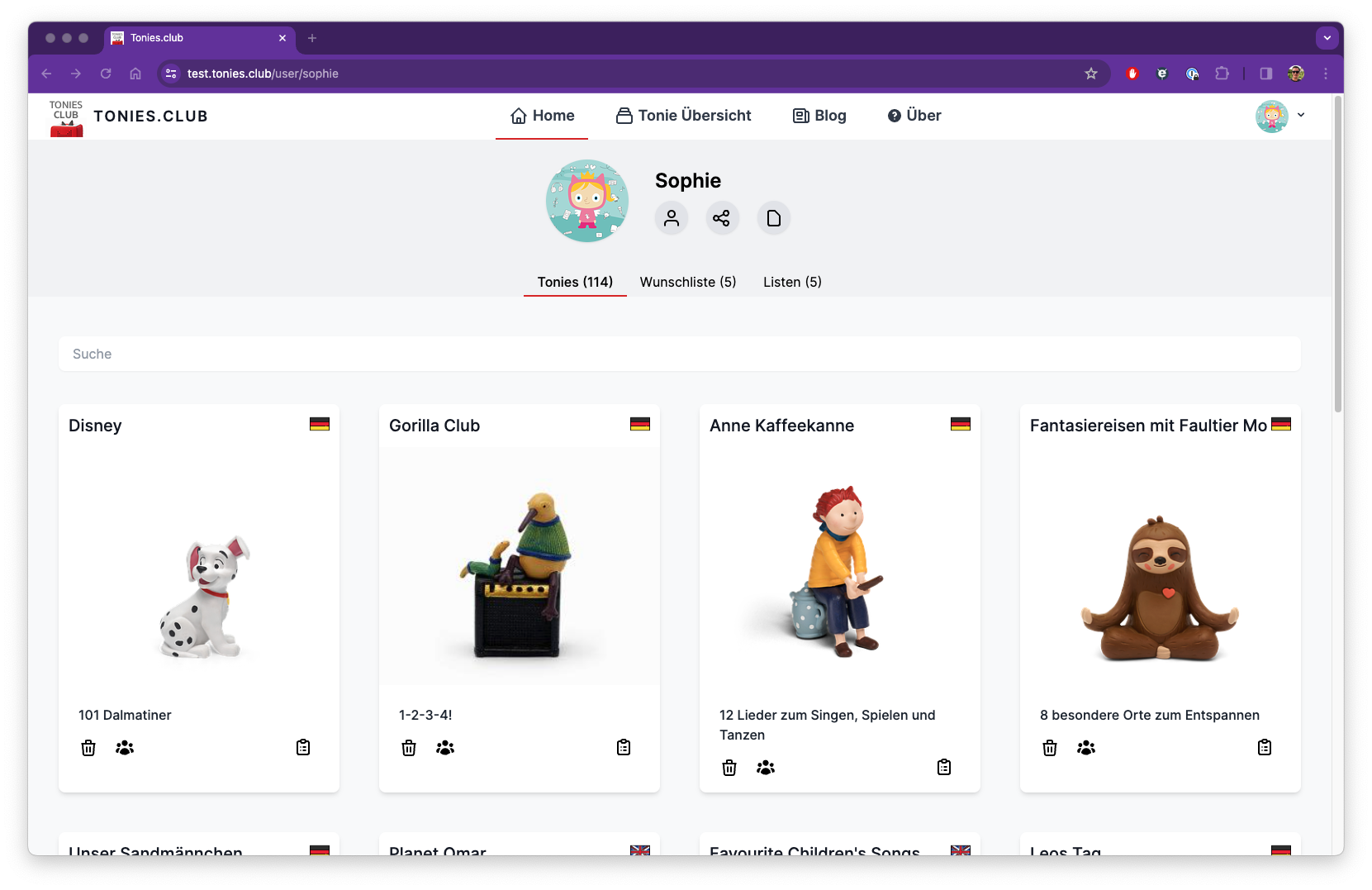
Task: Click the clipboard icon on Gorilla Club card
Action: pyautogui.click(x=624, y=747)
